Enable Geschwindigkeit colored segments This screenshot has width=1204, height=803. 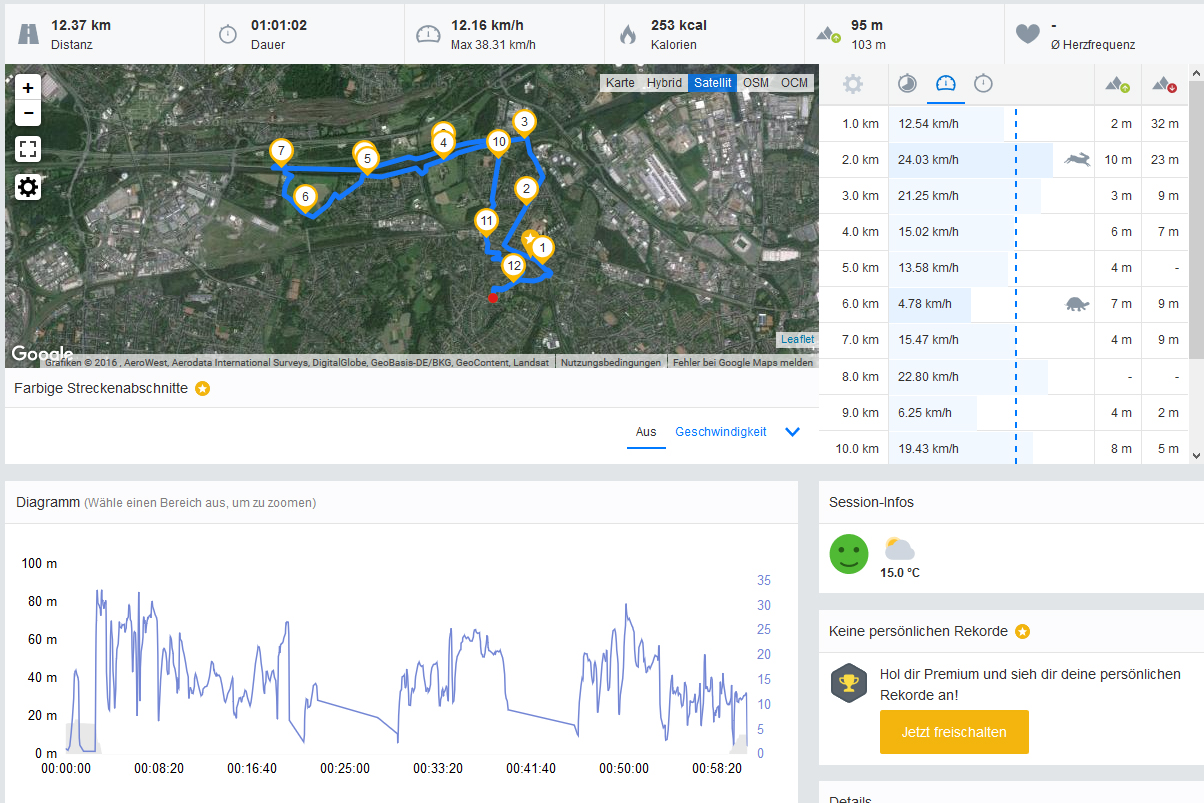(x=720, y=432)
